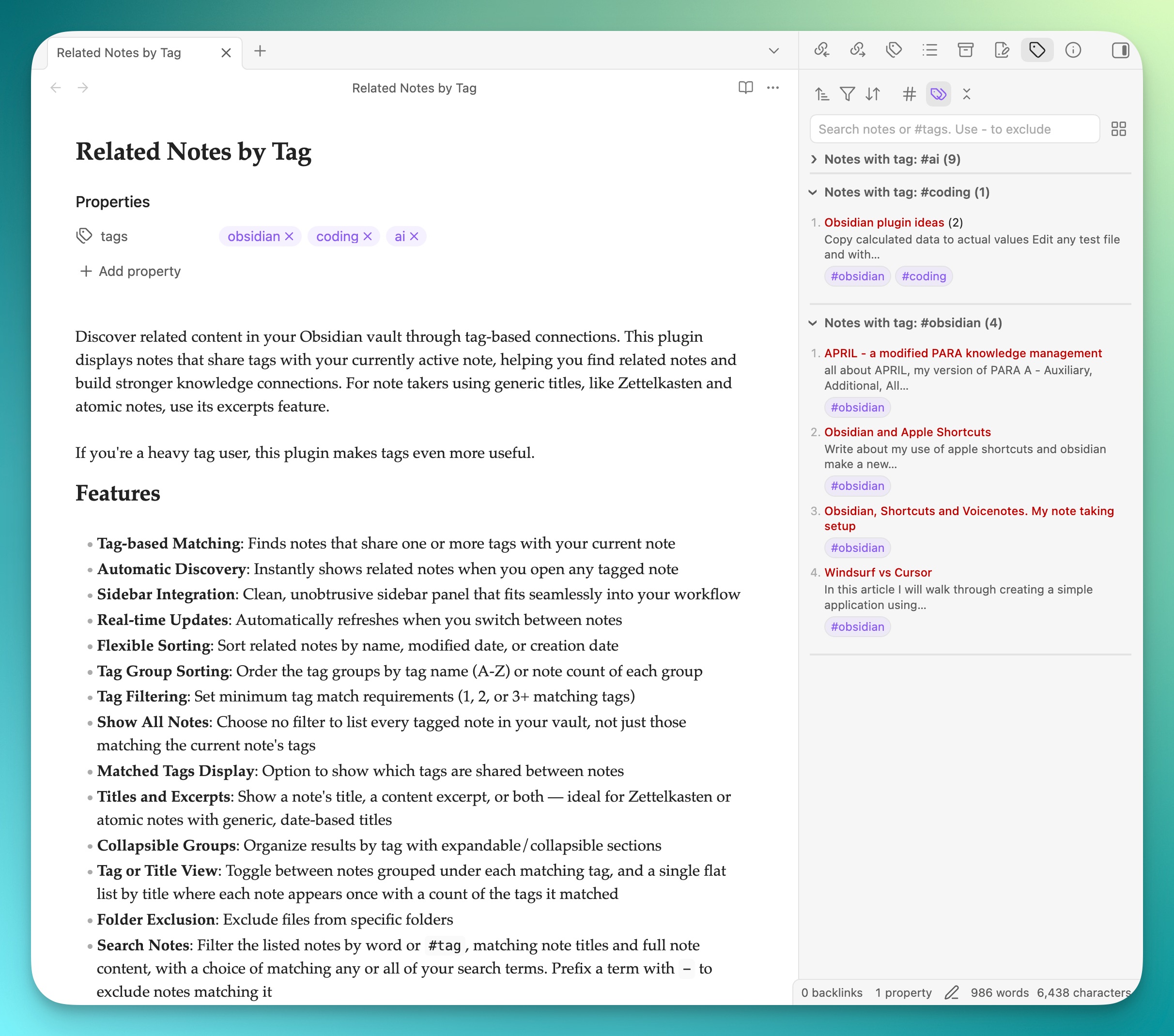1174x1036 pixels.
Task: Focus the Search notes or #tags field
Action: click(x=955, y=129)
